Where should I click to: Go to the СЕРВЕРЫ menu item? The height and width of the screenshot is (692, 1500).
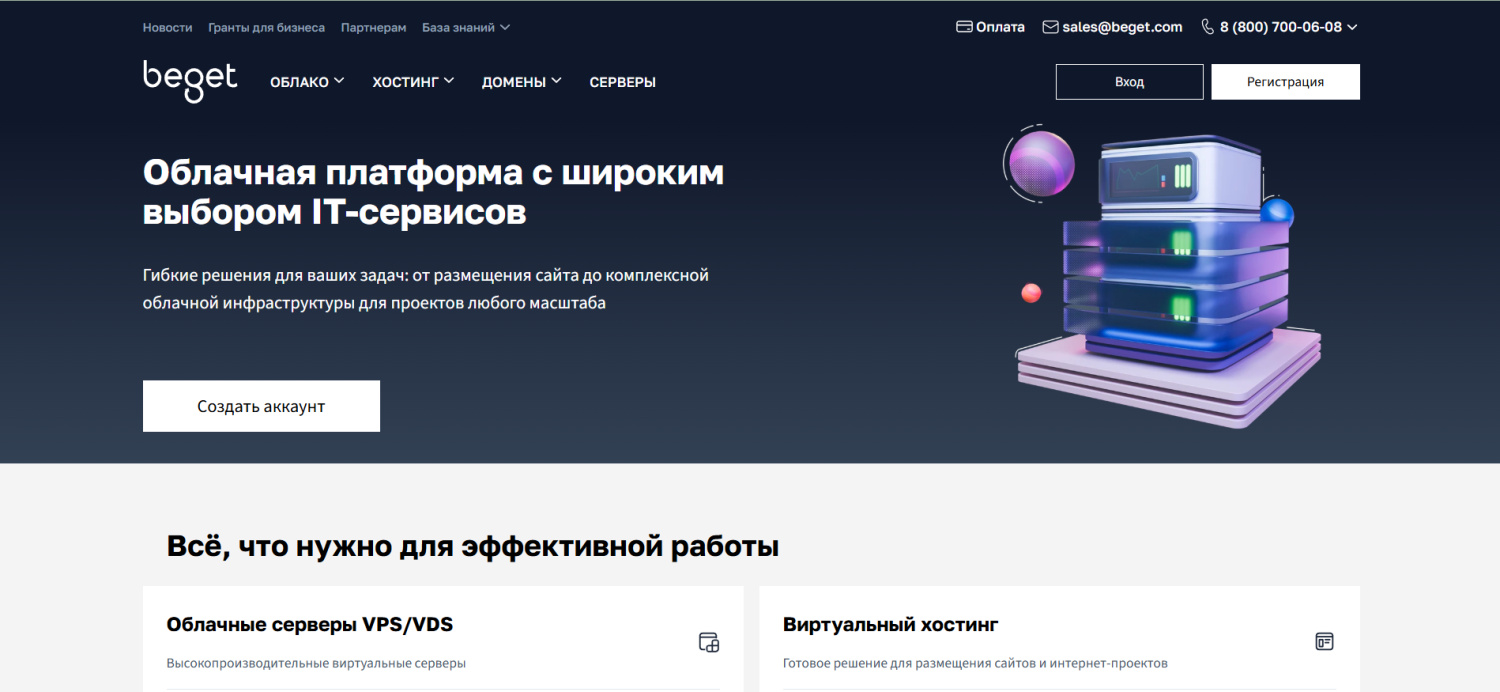pos(622,82)
